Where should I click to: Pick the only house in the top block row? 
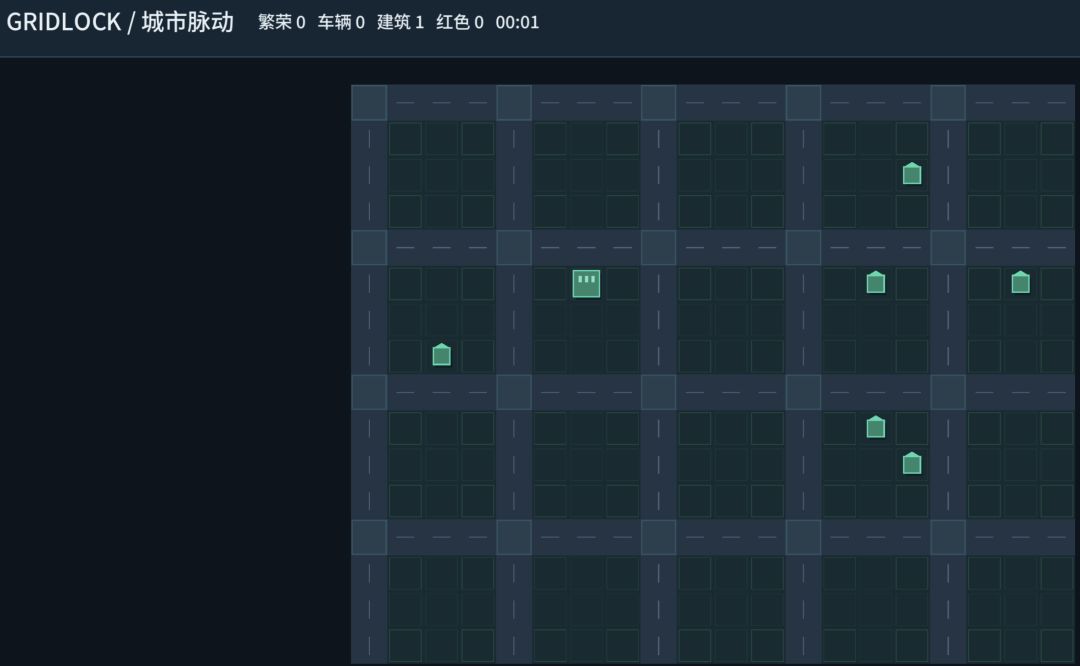(x=912, y=174)
